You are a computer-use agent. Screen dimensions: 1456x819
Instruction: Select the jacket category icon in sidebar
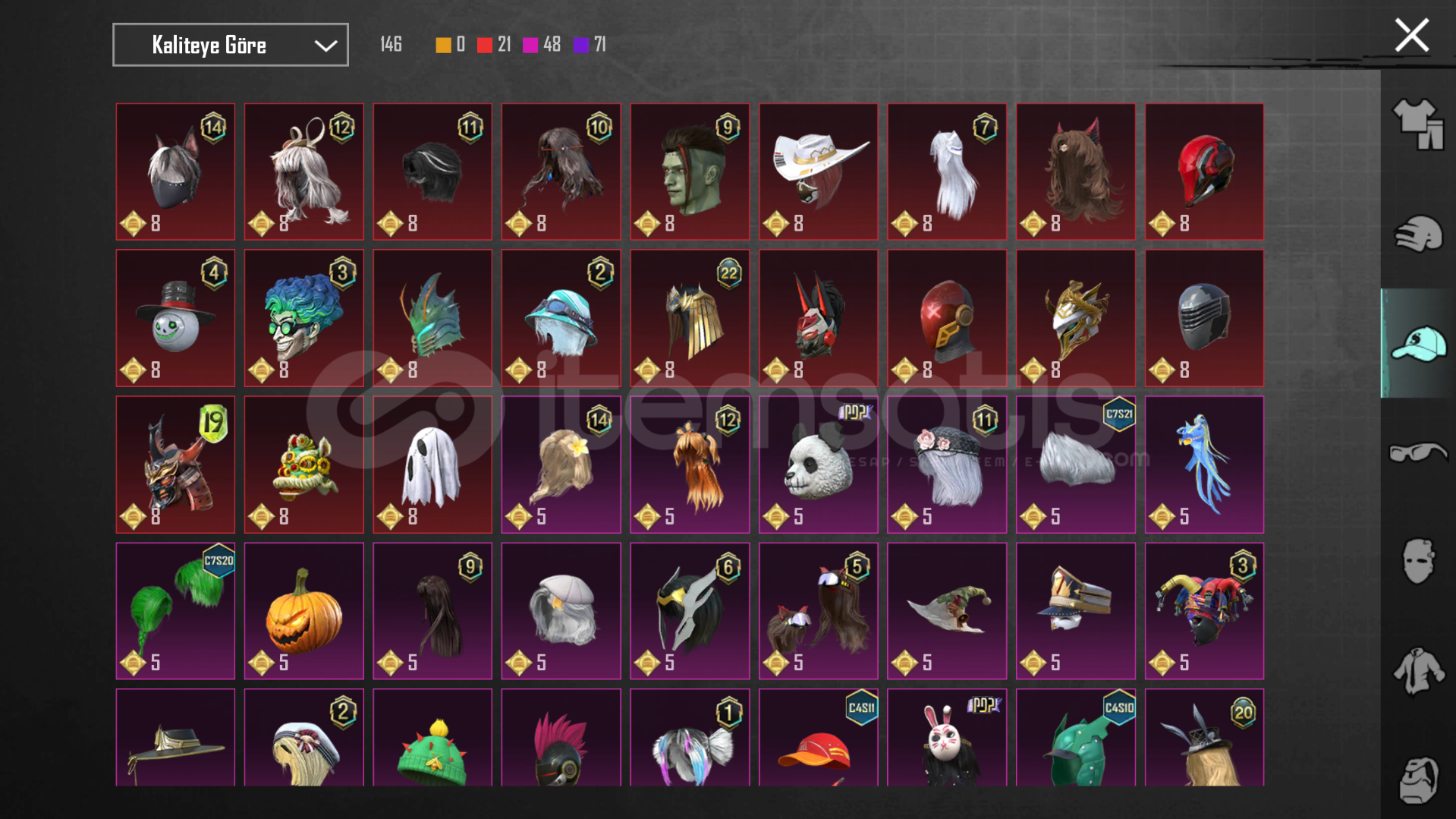pos(1417,671)
